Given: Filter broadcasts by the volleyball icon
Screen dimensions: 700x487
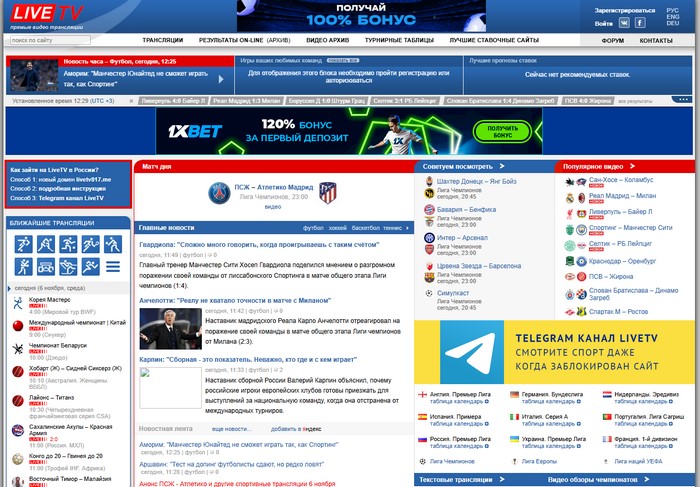Looking at the screenshot, I should [113, 244].
